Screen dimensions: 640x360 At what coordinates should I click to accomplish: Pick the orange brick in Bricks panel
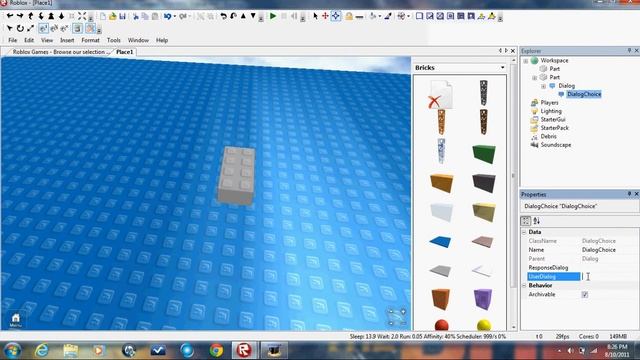click(441, 182)
